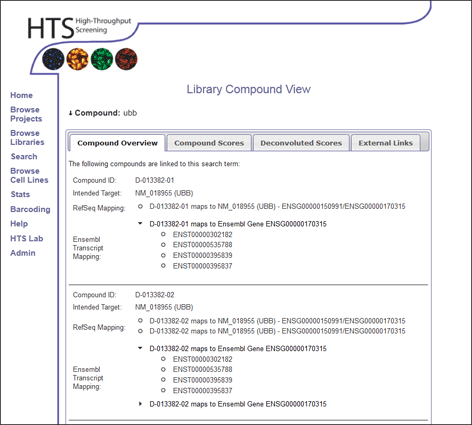
Task: Switch to the Compound Scores tab
Action: click(x=209, y=143)
